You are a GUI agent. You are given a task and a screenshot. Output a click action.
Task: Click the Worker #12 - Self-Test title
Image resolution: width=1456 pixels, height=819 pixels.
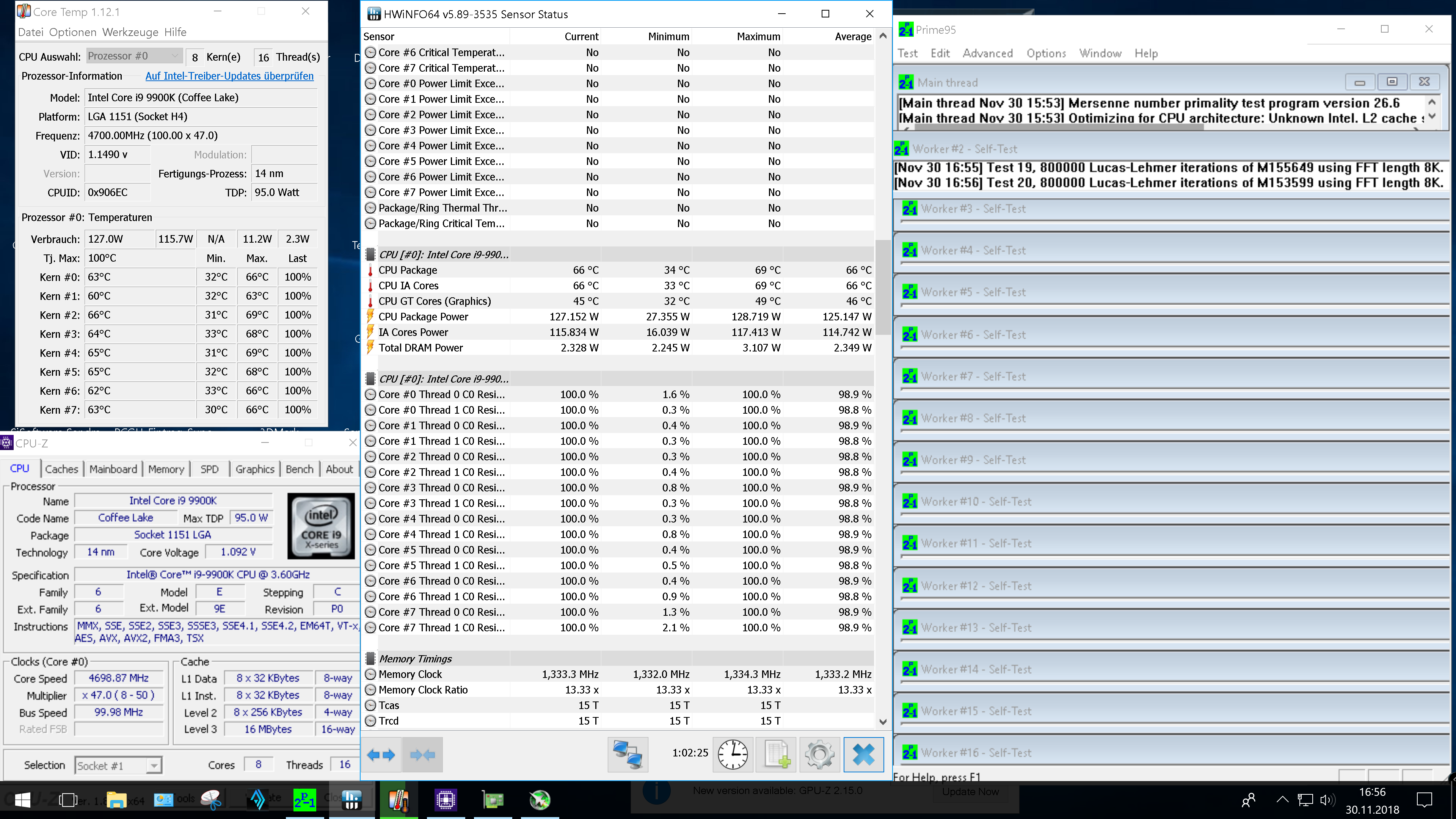(x=976, y=586)
